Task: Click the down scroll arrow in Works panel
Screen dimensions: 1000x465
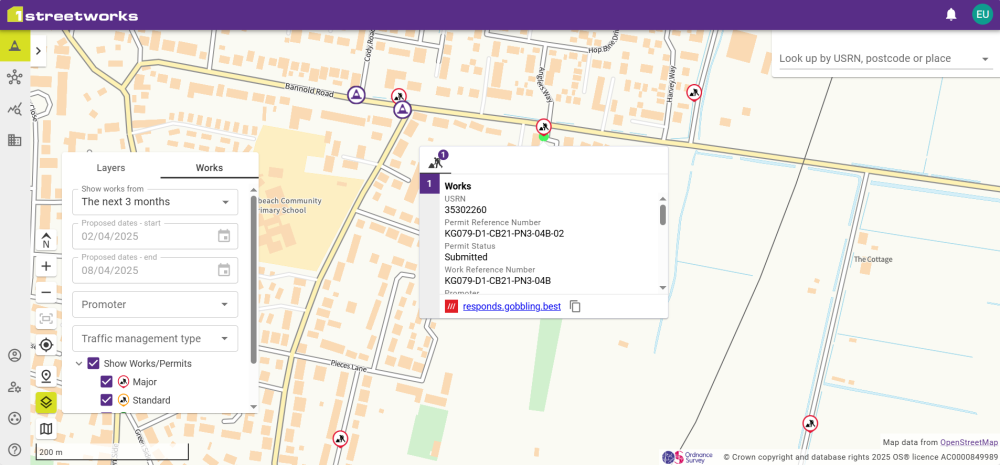Action: point(254,406)
